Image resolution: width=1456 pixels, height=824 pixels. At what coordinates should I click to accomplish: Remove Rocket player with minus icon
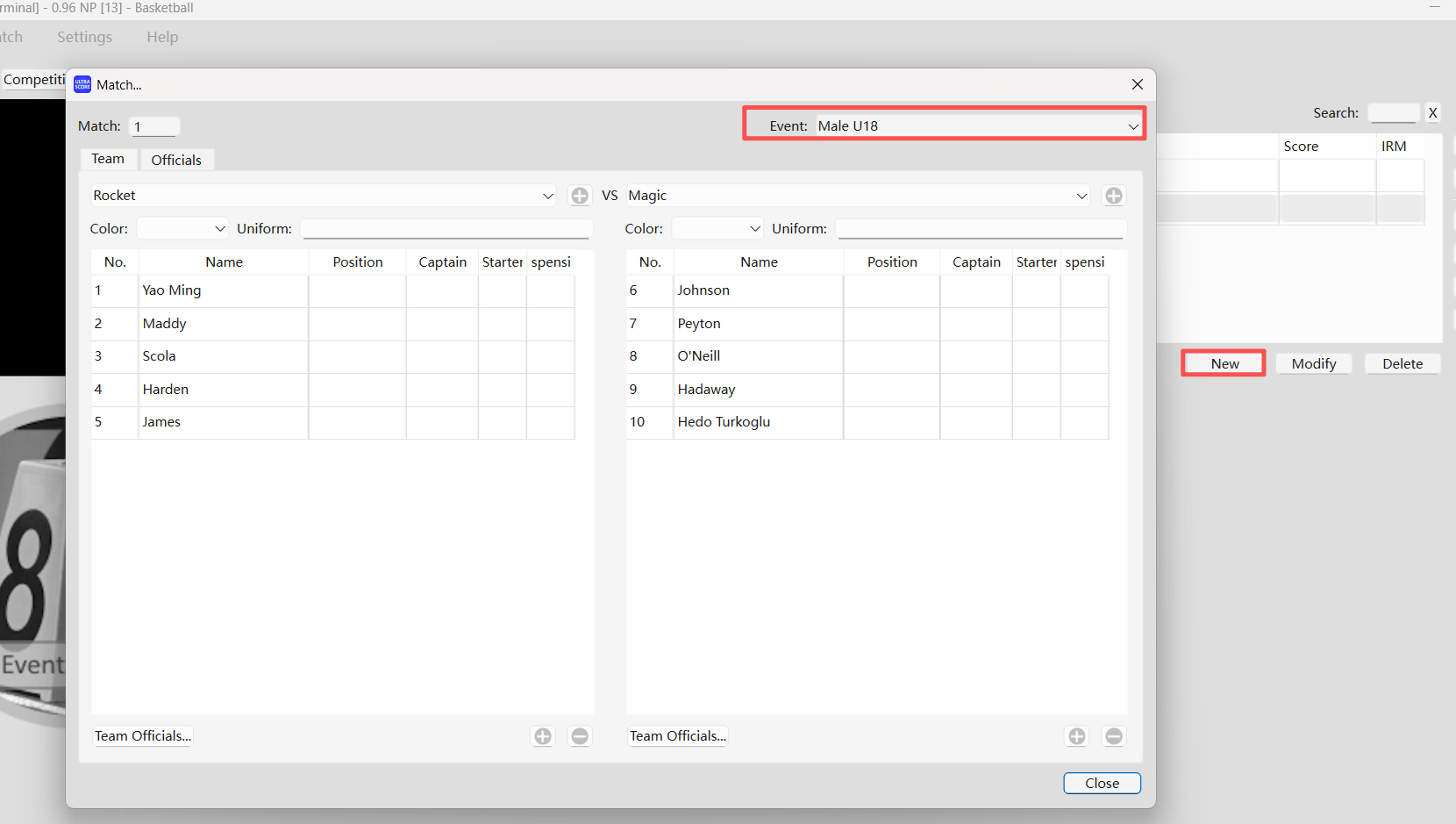(580, 736)
